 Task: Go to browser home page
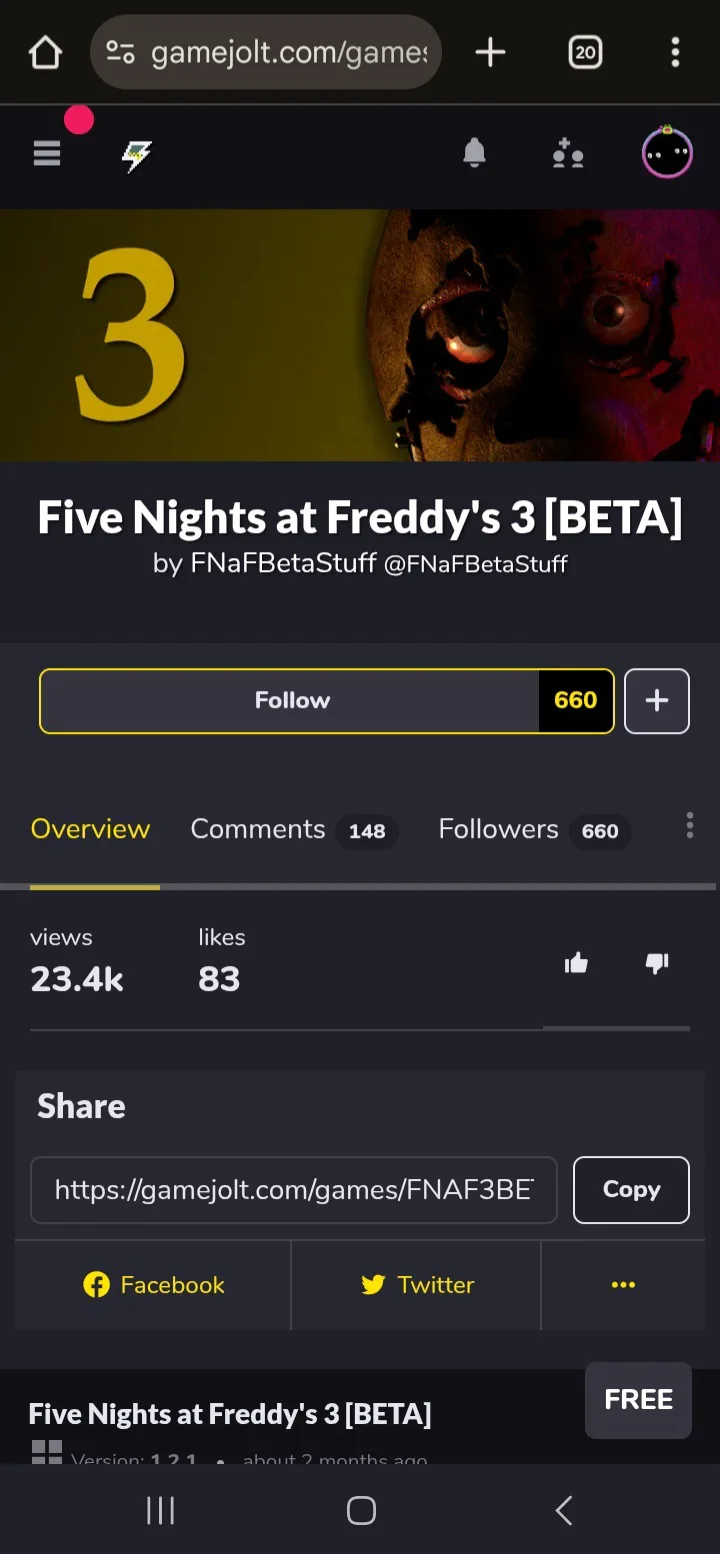45,52
